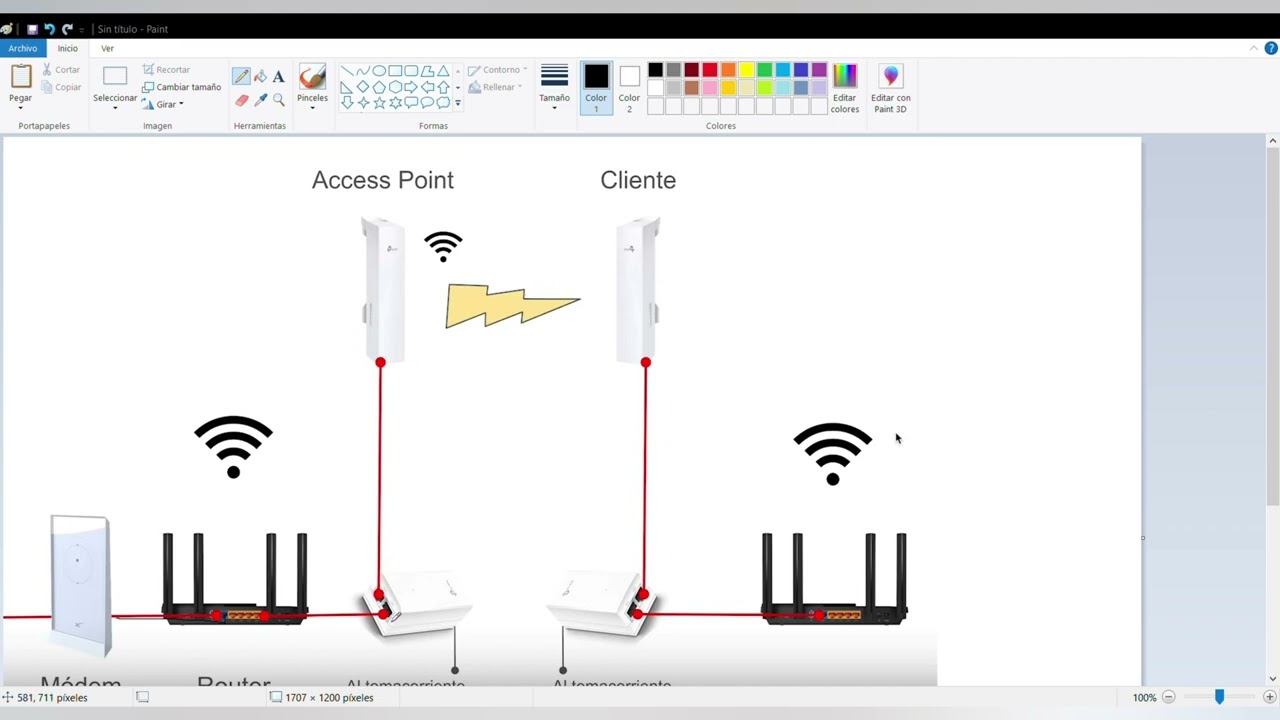Click the Seleccionar rectangle icon
The height and width of the screenshot is (720, 1280).
click(115, 76)
